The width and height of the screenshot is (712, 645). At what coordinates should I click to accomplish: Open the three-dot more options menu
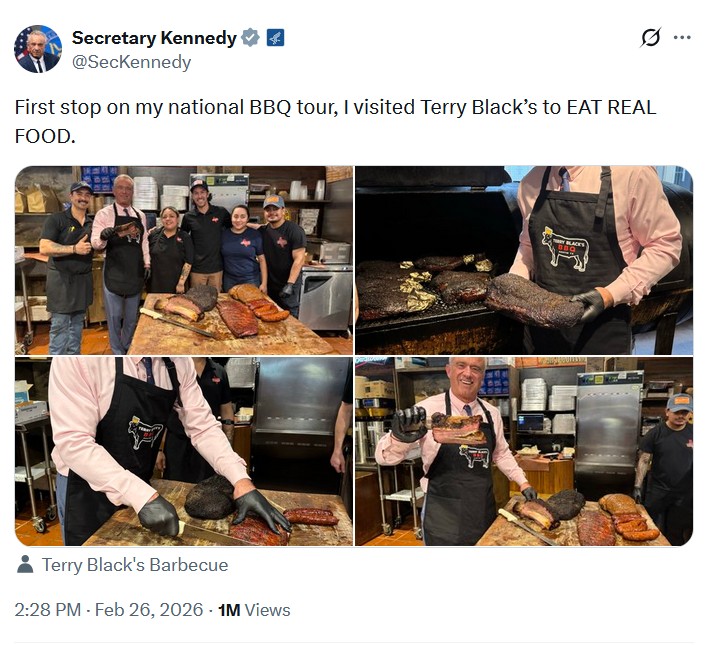[x=682, y=38]
